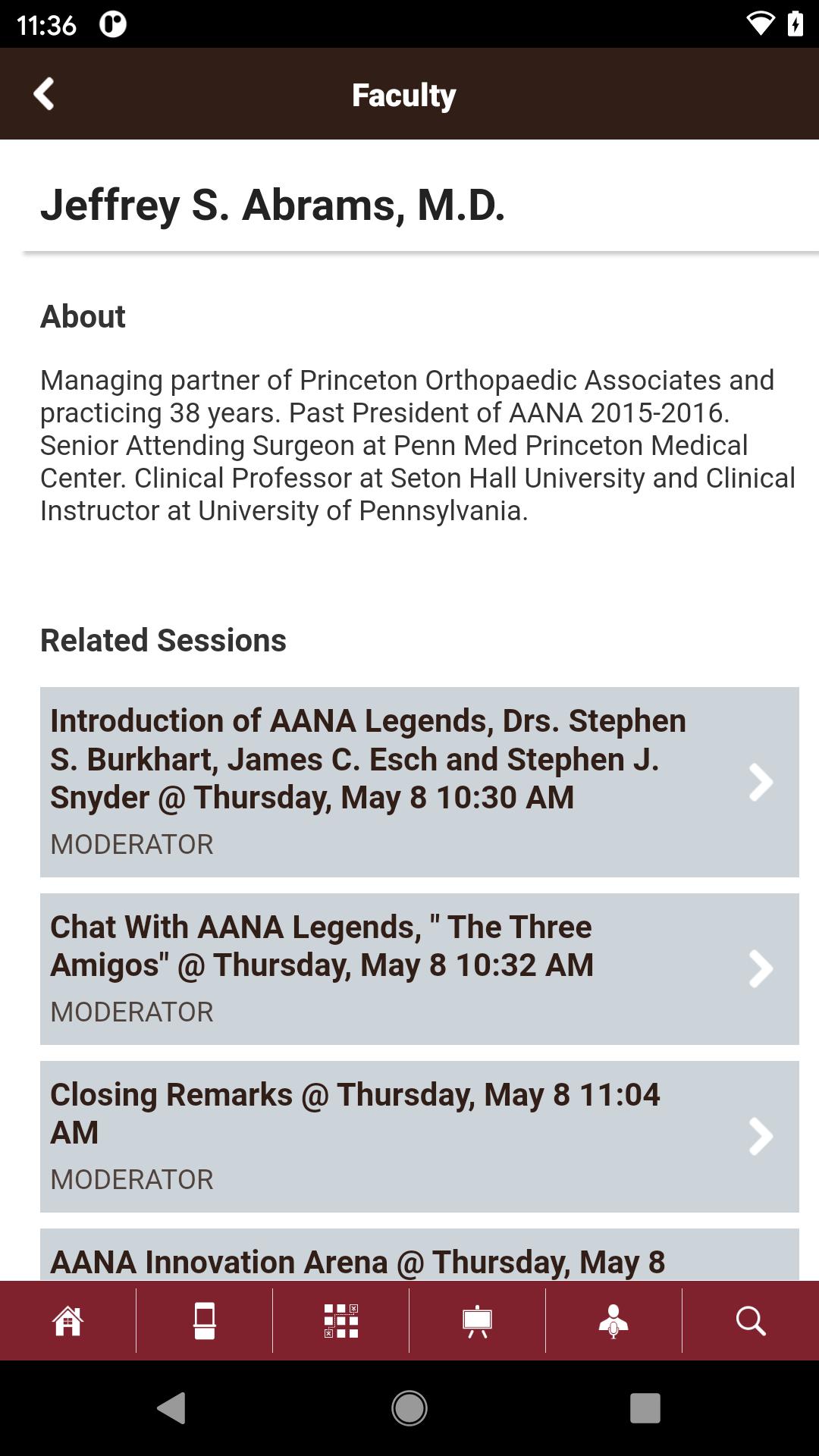Expand chevron on Chat With AANA Legends
The height and width of the screenshot is (1456, 819).
click(x=761, y=968)
